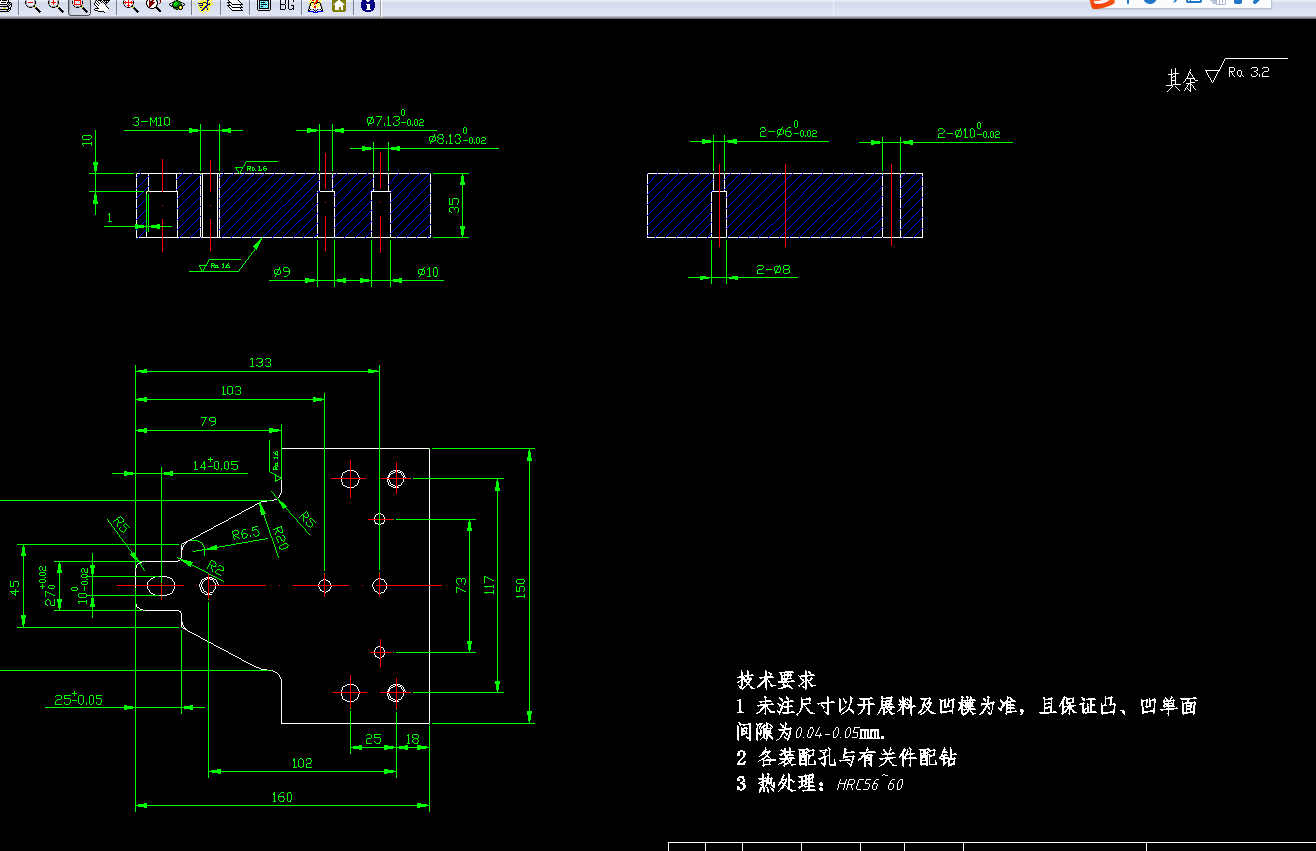
Task: Click the '133' dimension text
Action: 260,362
